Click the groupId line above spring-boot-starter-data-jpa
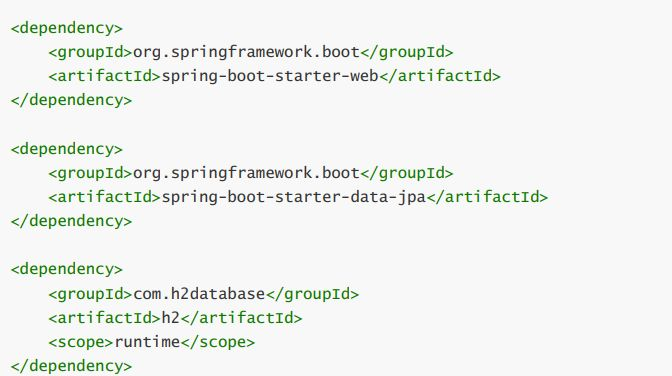This screenshot has height=376, width=672. click(x=251, y=173)
